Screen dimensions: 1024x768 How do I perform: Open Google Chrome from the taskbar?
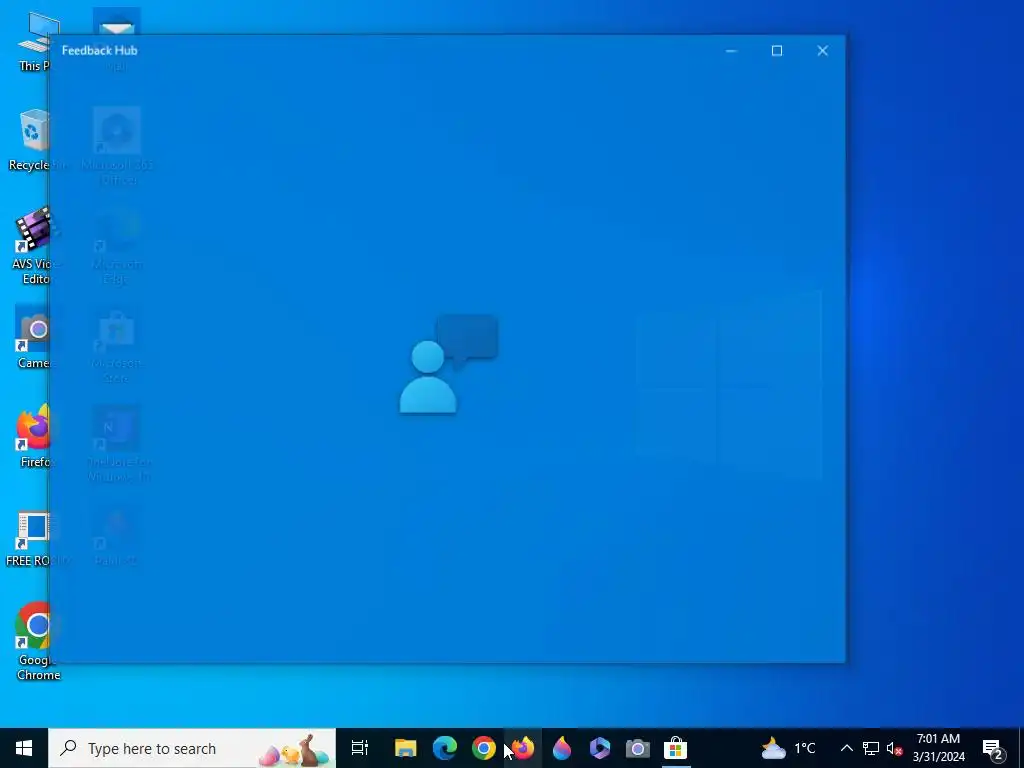(484, 748)
